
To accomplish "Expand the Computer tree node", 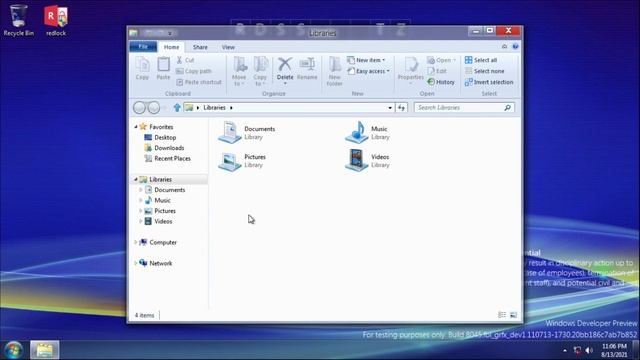I will [x=136, y=242].
